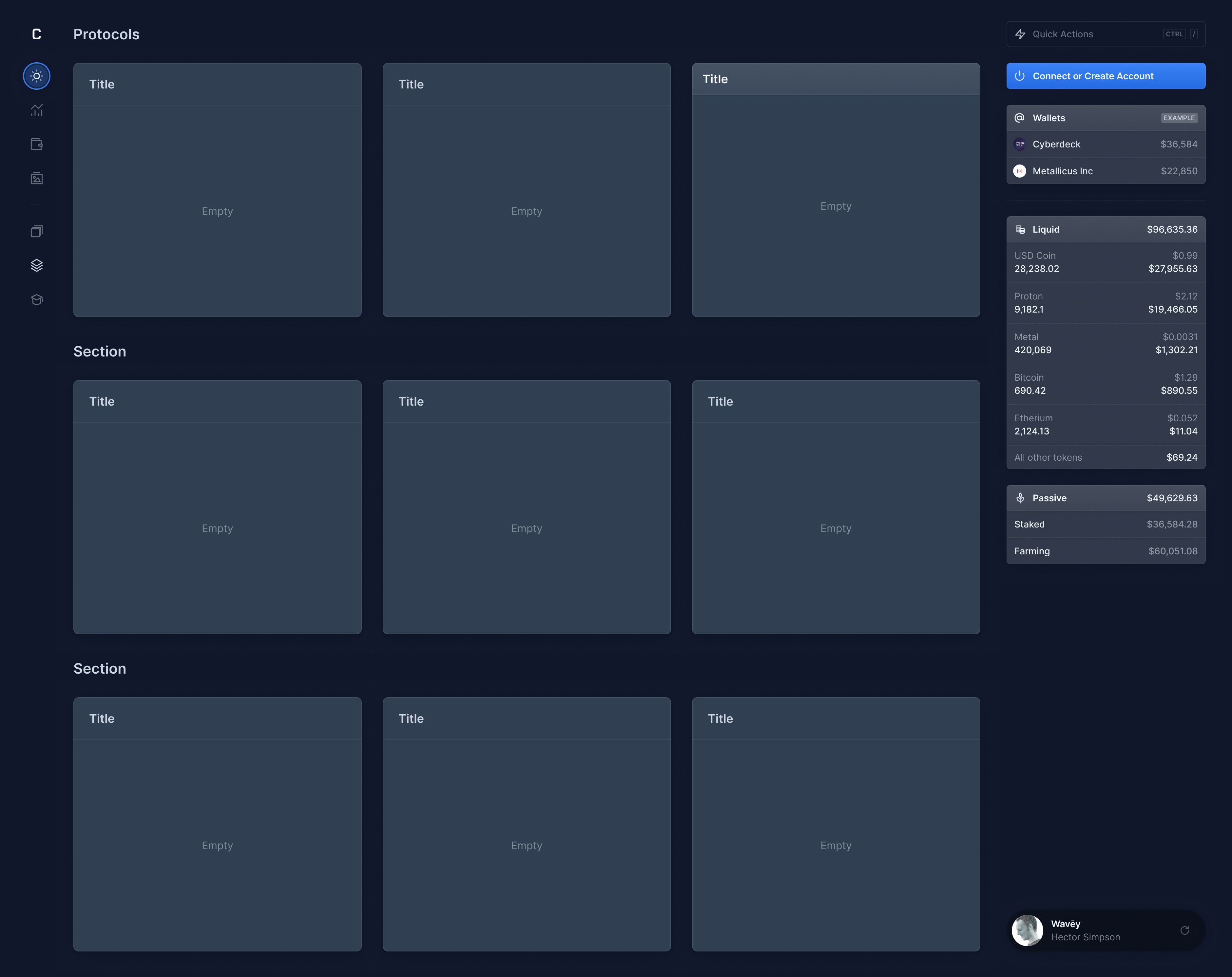Click the $36,584.28 Staked value
This screenshot has height=977, width=1232.
coord(1172,525)
